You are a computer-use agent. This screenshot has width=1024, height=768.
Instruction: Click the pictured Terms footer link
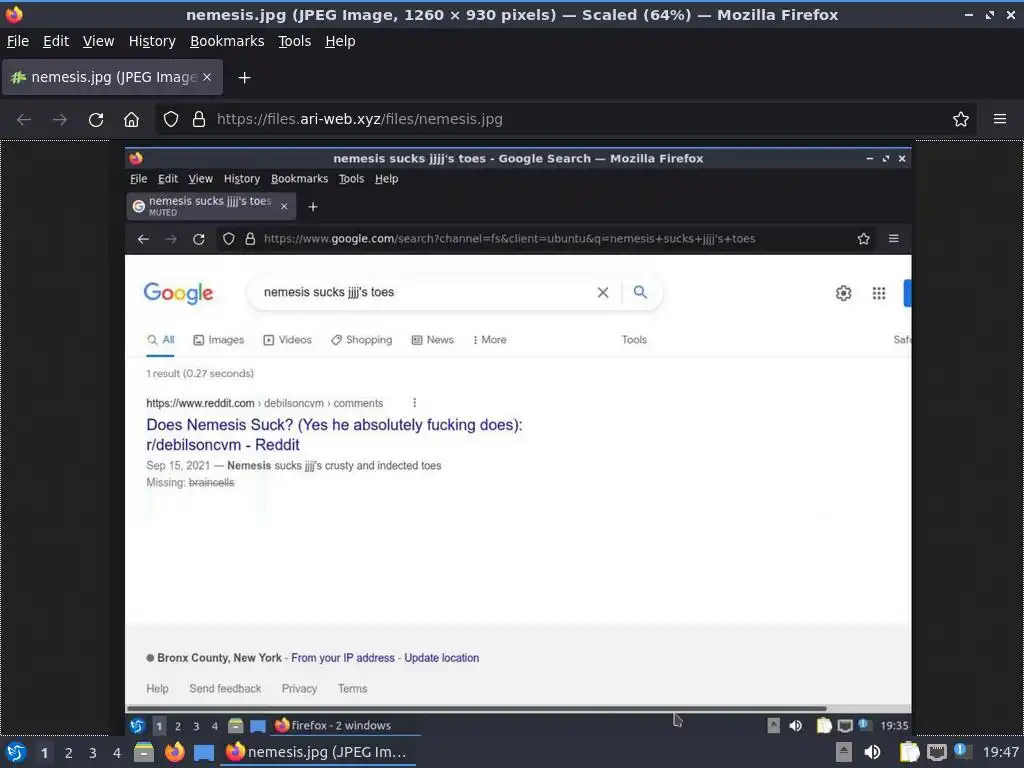point(353,689)
